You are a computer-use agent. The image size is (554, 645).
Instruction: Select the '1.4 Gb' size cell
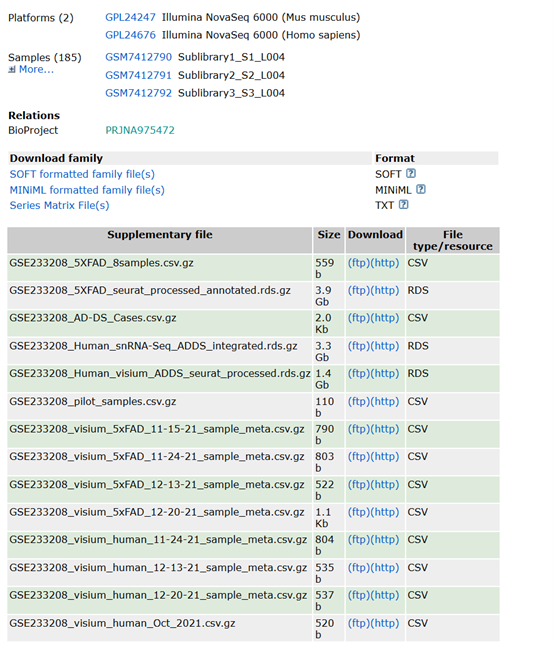tap(329, 379)
